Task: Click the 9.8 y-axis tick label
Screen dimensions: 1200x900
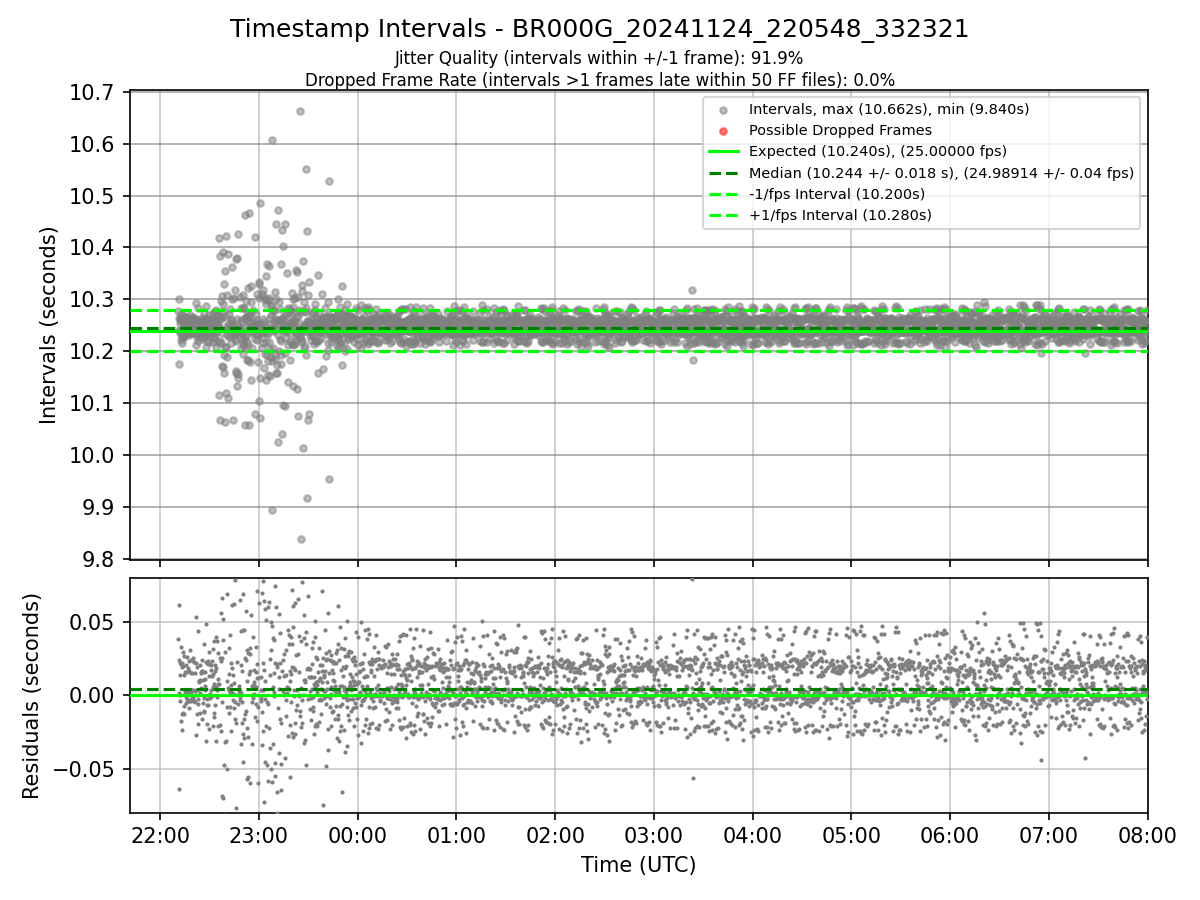Action: [100, 559]
